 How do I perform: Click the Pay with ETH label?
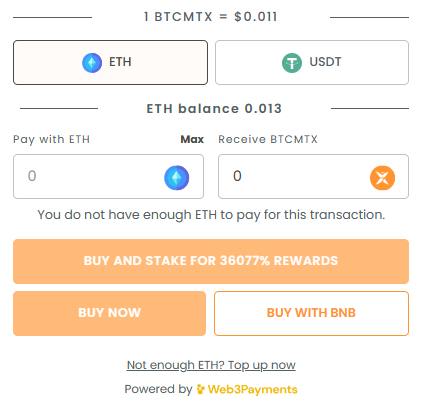[51, 139]
